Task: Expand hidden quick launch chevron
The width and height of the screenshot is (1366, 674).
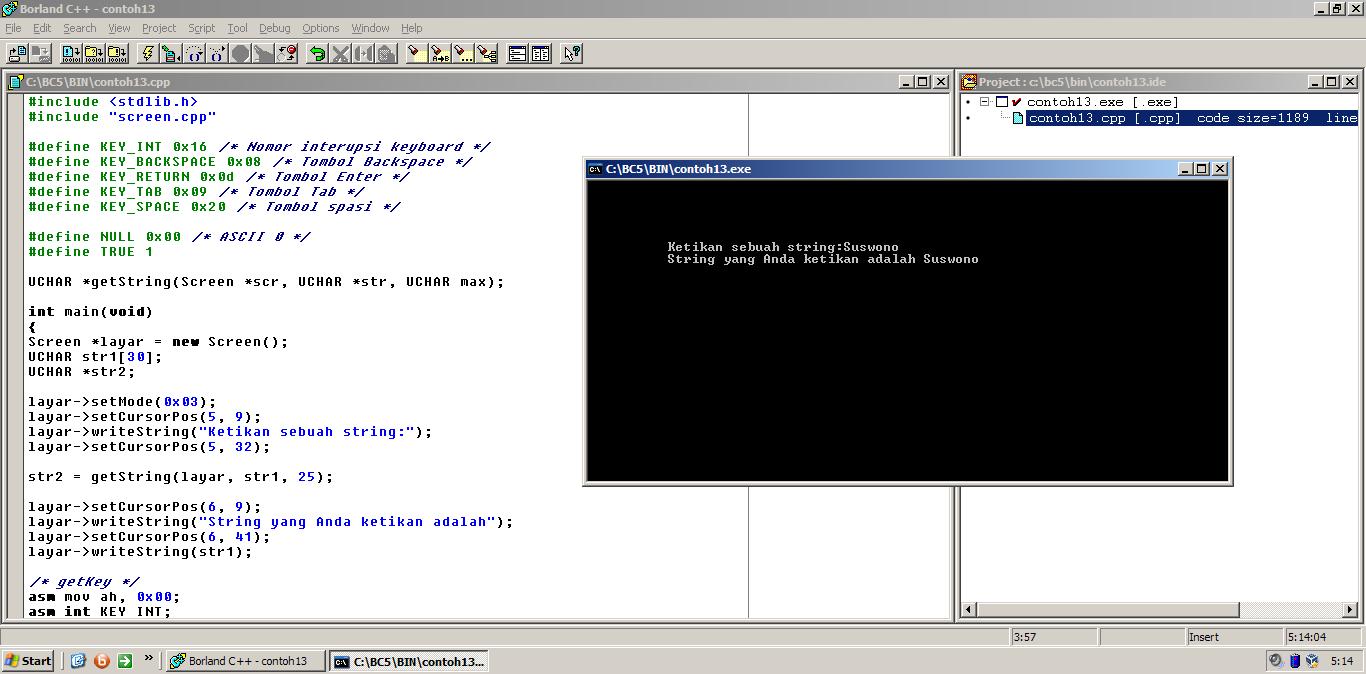Action: point(149,658)
